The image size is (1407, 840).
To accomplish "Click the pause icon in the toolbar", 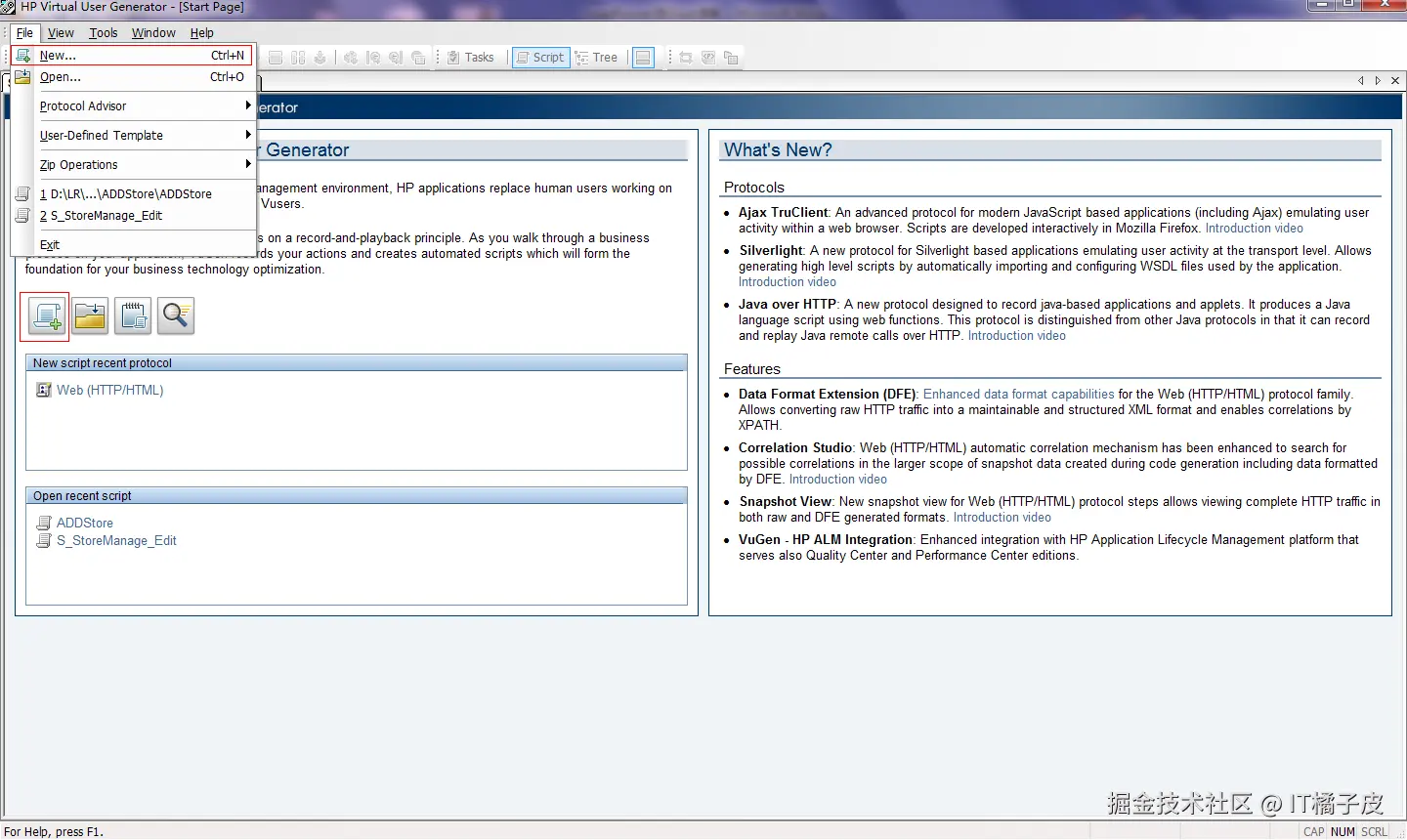I will click(298, 58).
